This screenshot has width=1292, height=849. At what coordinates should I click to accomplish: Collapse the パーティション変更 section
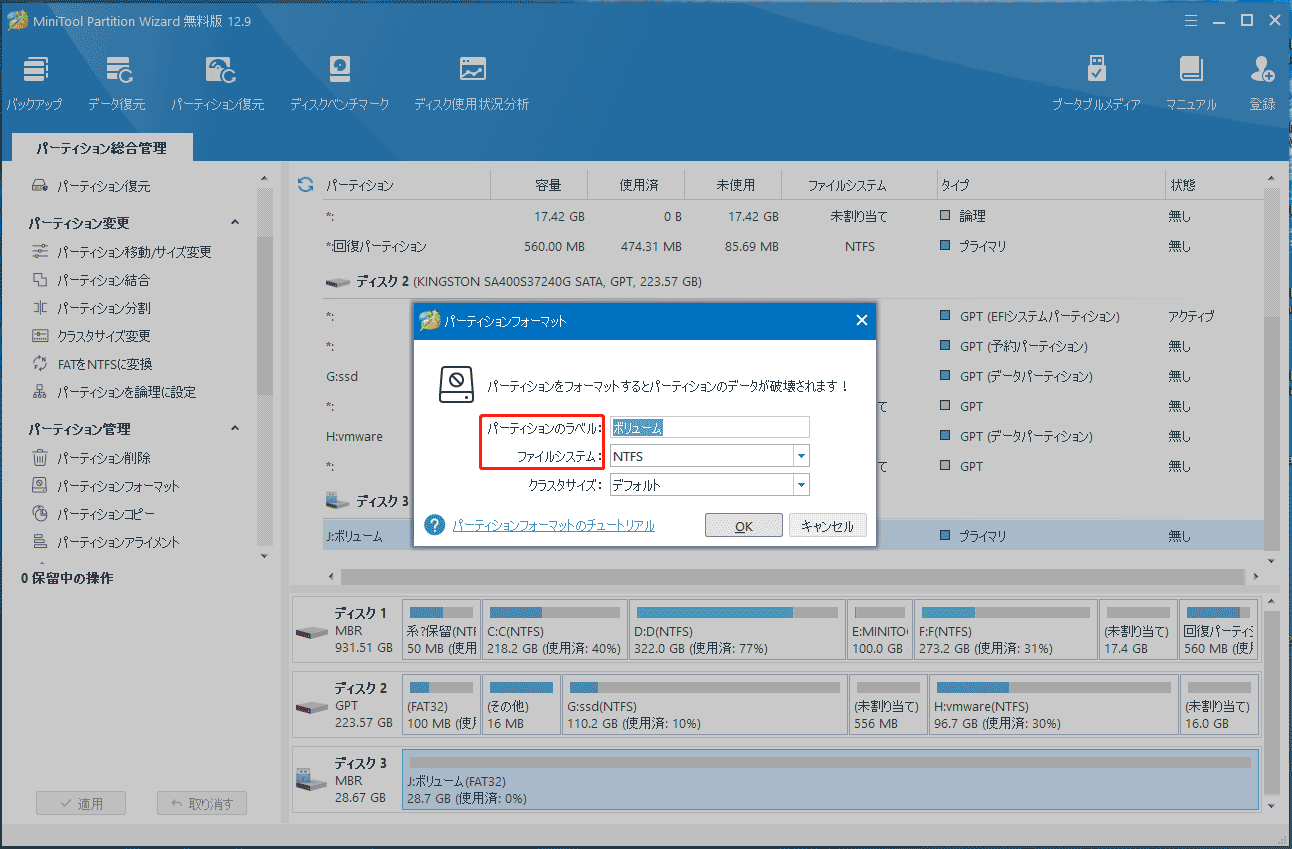pos(235,222)
